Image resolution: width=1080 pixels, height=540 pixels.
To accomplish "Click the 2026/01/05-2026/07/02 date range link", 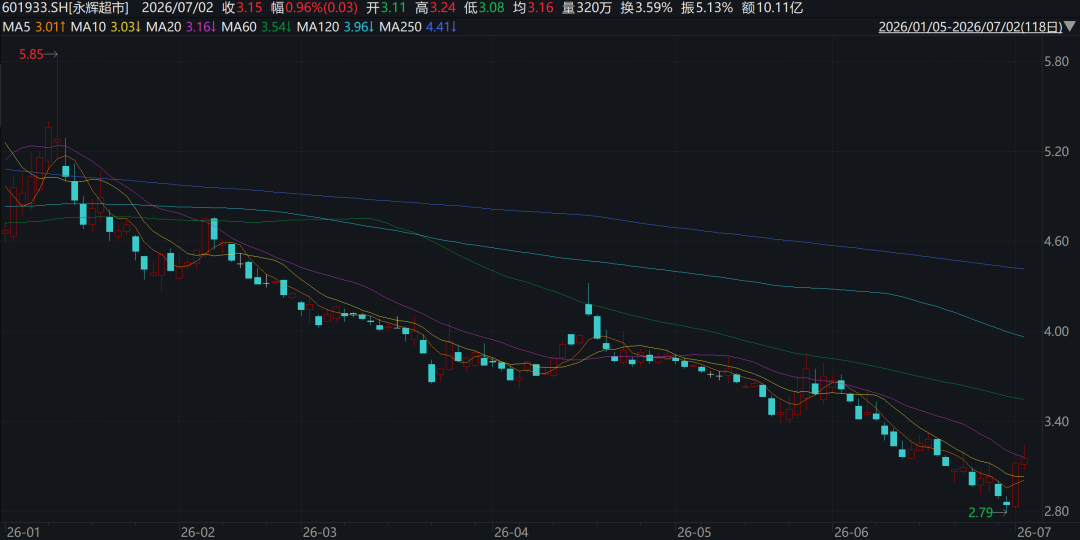I will point(970,28).
